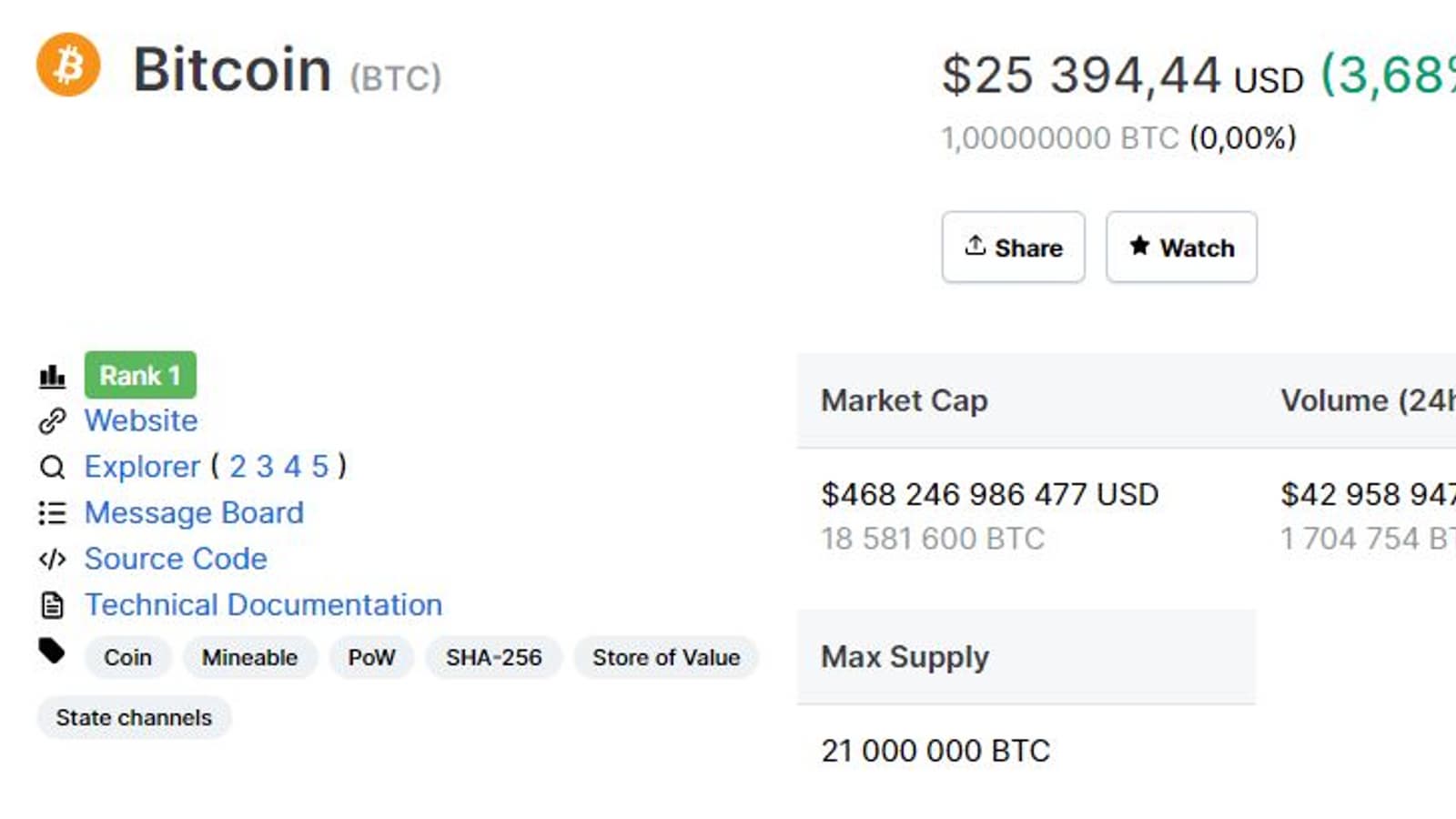Select the SHA-256 tag
The width and height of the screenshot is (1456, 819).
493,658
